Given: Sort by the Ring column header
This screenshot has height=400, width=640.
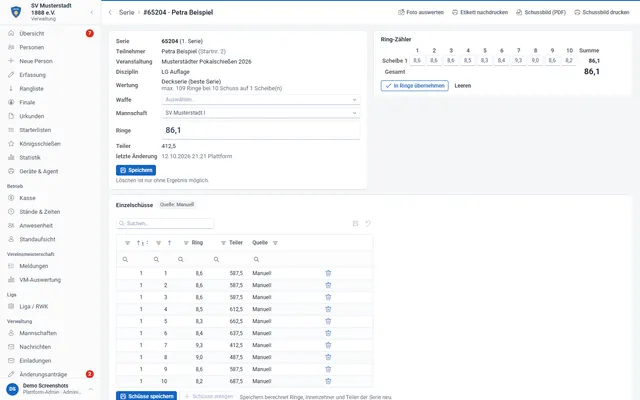Looking at the screenshot, I should 197,242.
